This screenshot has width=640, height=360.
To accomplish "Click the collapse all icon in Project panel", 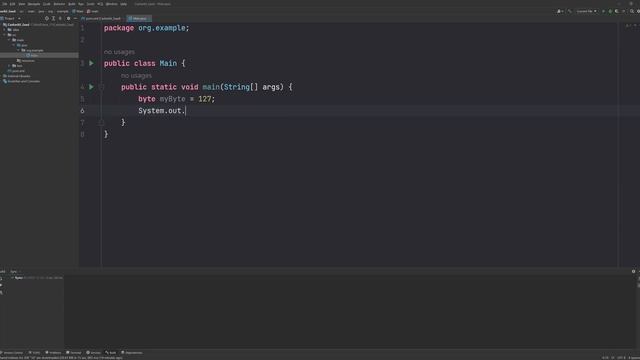I will coord(60,18).
